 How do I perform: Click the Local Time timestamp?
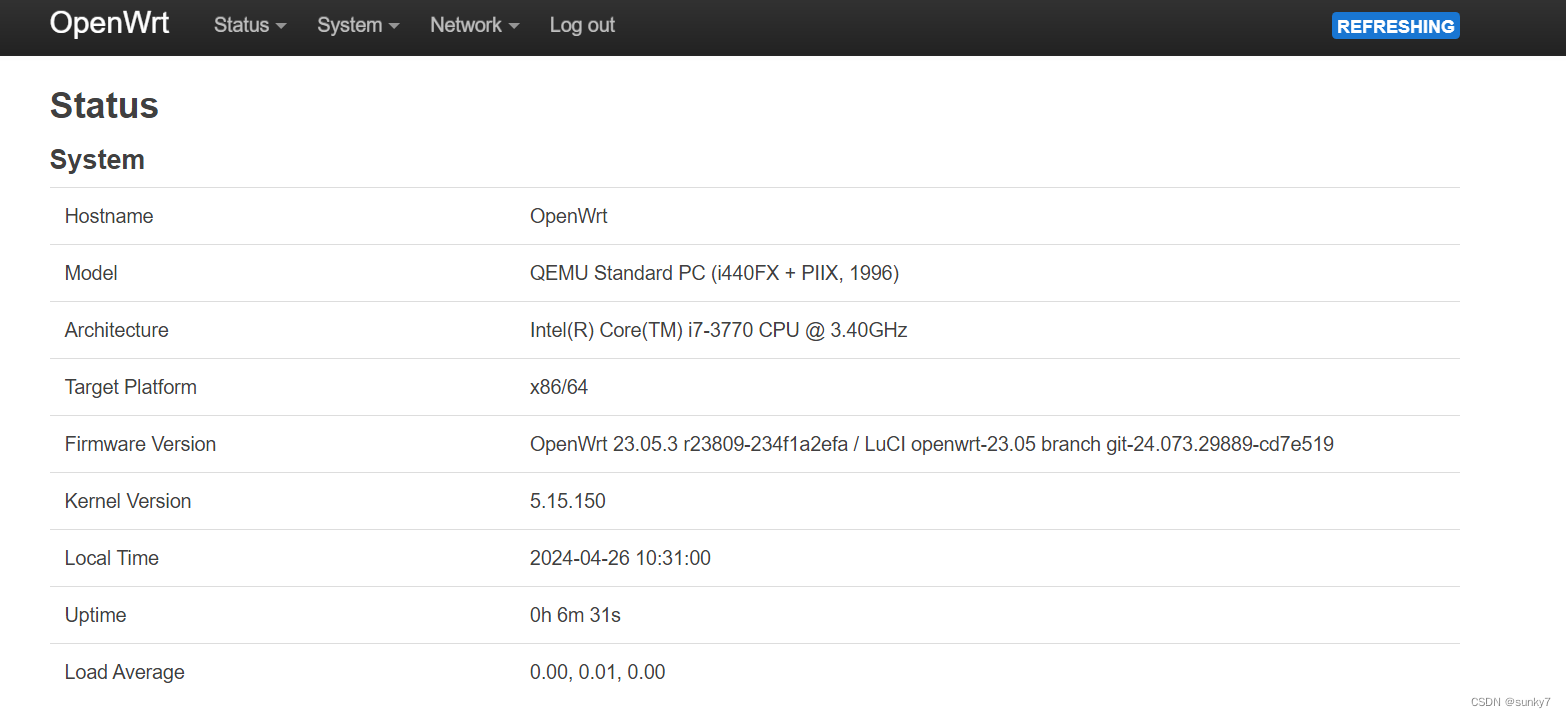pyautogui.click(x=620, y=558)
